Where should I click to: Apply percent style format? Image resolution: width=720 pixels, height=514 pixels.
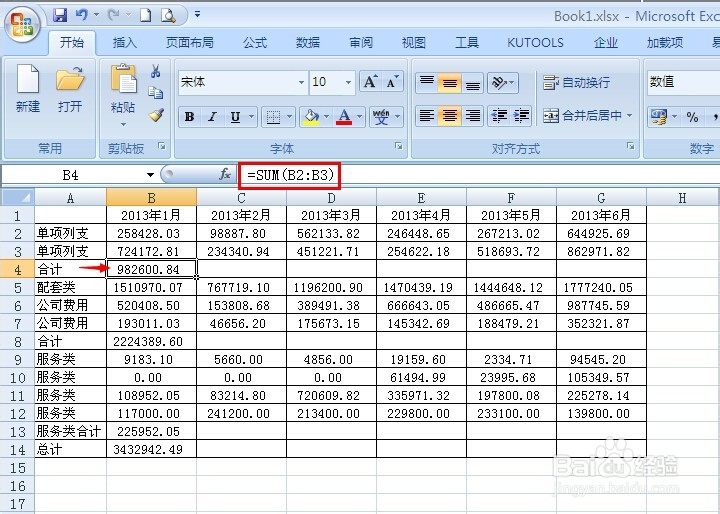coord(692,117)
